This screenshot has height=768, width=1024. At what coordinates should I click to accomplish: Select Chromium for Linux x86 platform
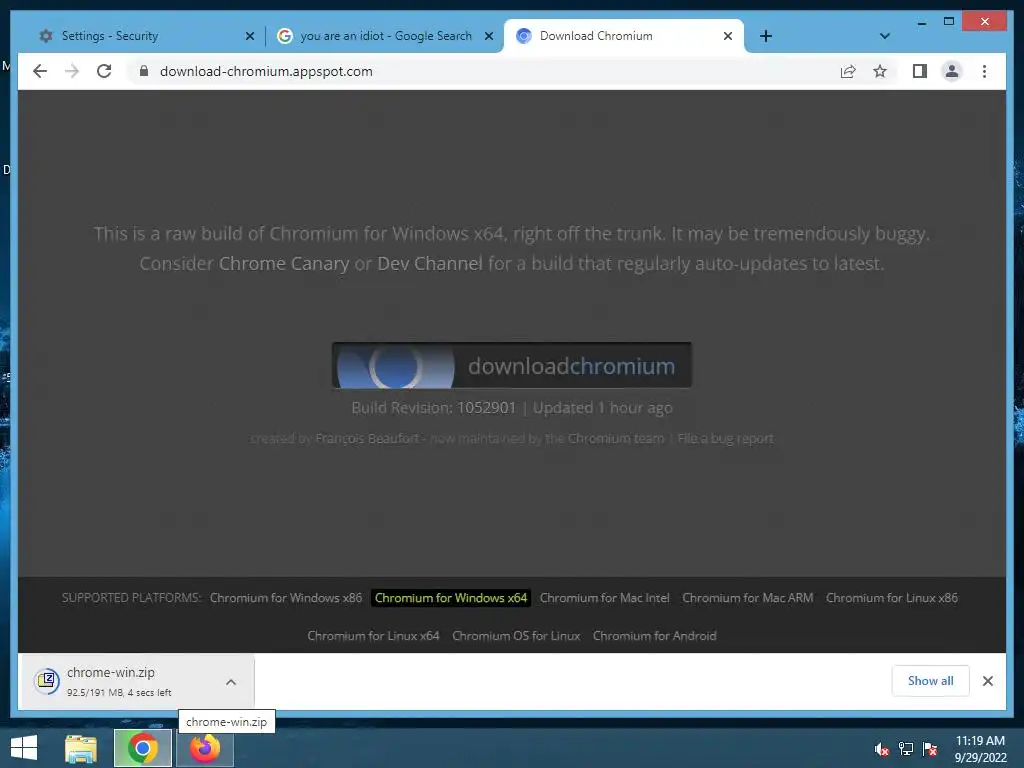(891, 598)
